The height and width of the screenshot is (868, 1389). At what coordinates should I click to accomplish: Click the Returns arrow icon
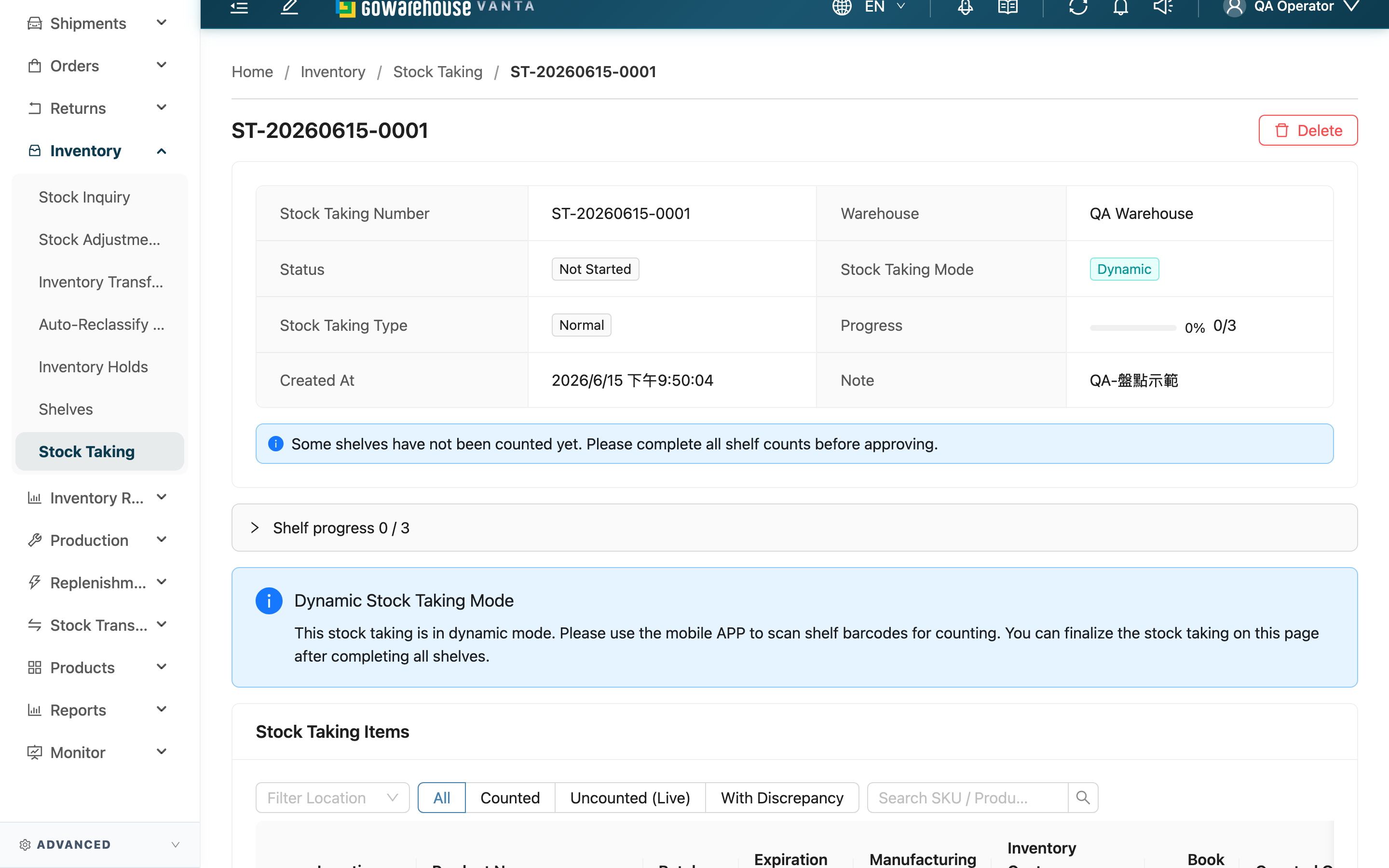pos(34,108)
